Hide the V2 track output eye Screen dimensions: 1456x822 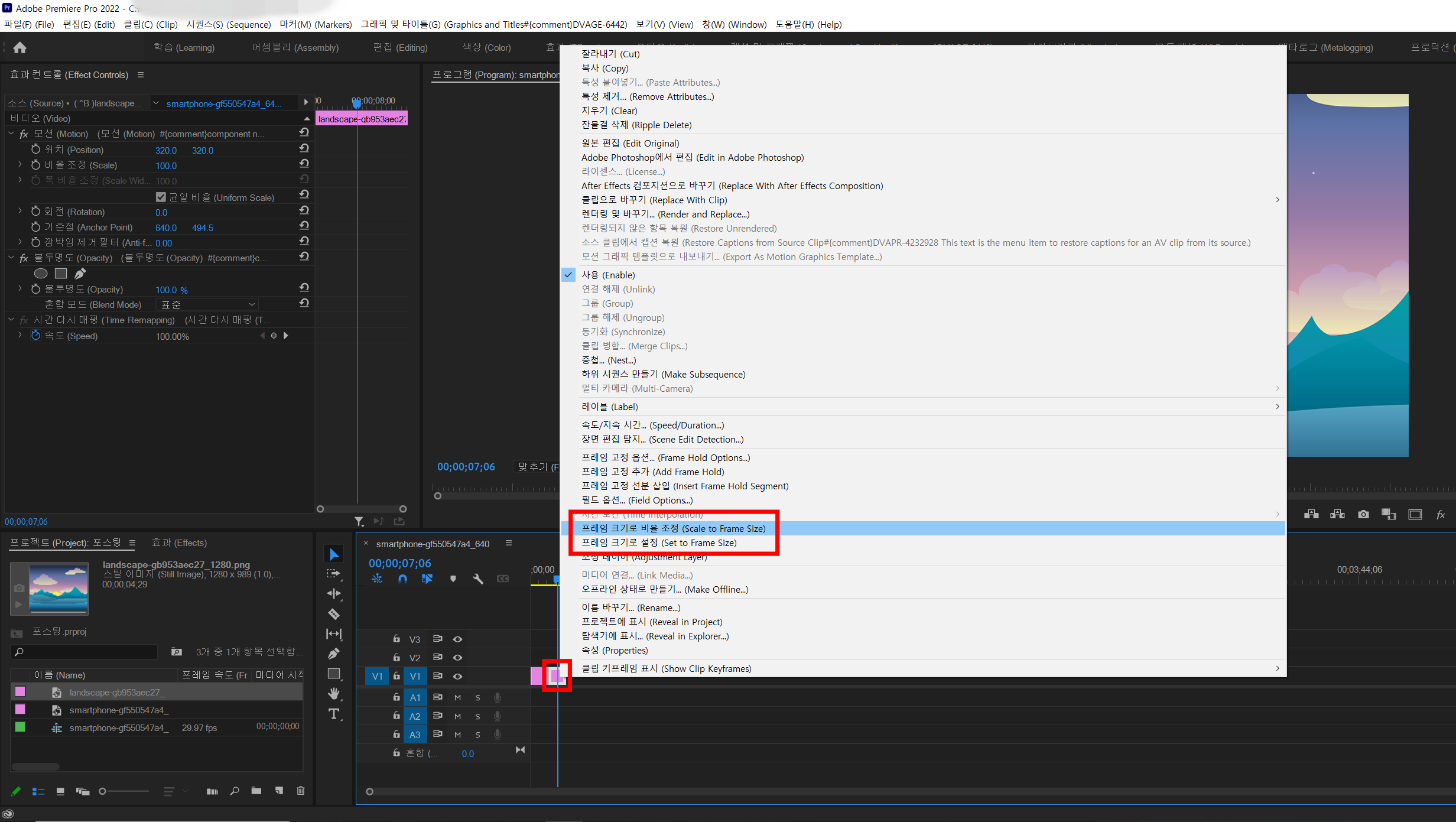click(x=457, y=658)
